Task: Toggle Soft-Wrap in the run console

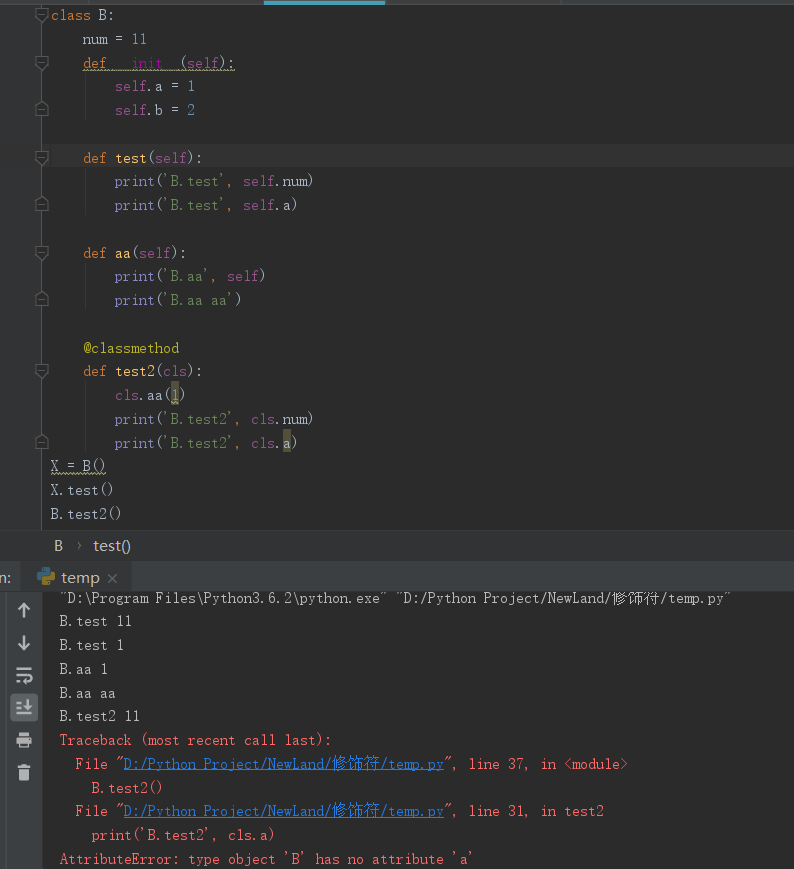Action: tap(24, 676)
